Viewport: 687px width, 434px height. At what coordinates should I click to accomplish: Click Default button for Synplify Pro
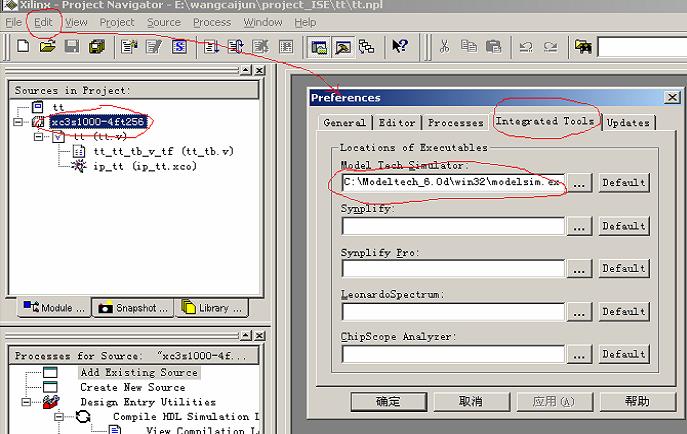tap(624, 268)
